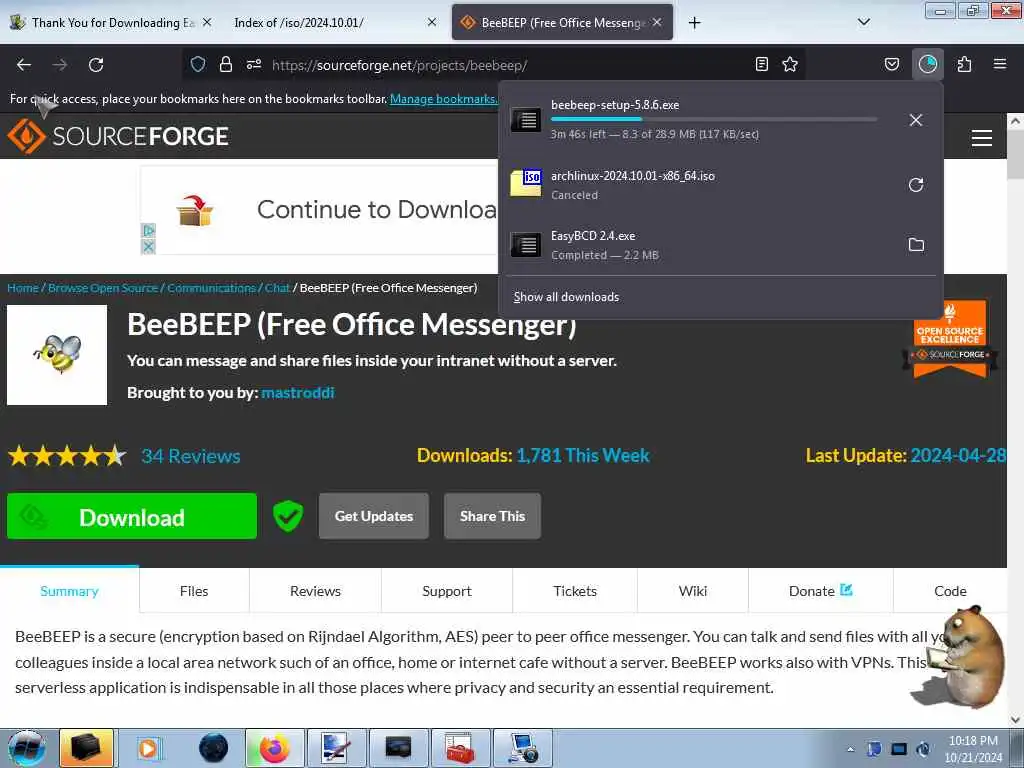Click the Share This button
Image resolution: width=1024 pixels, height=768 pixels.
pyautogui.click(x=492, y=516)
